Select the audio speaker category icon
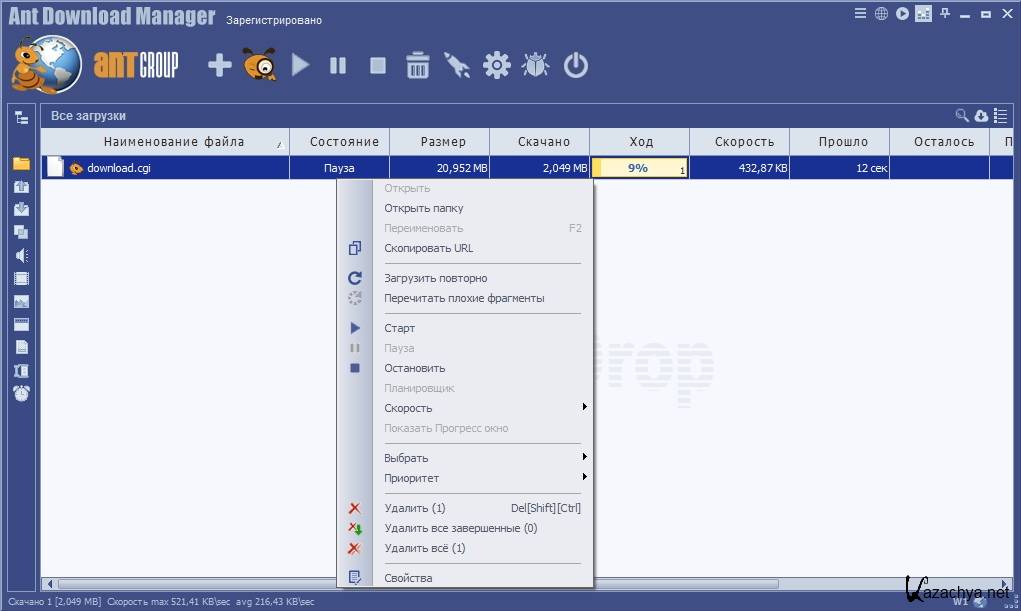Image resolution: width=1021 pixels, height=611 pixels. 21,255
